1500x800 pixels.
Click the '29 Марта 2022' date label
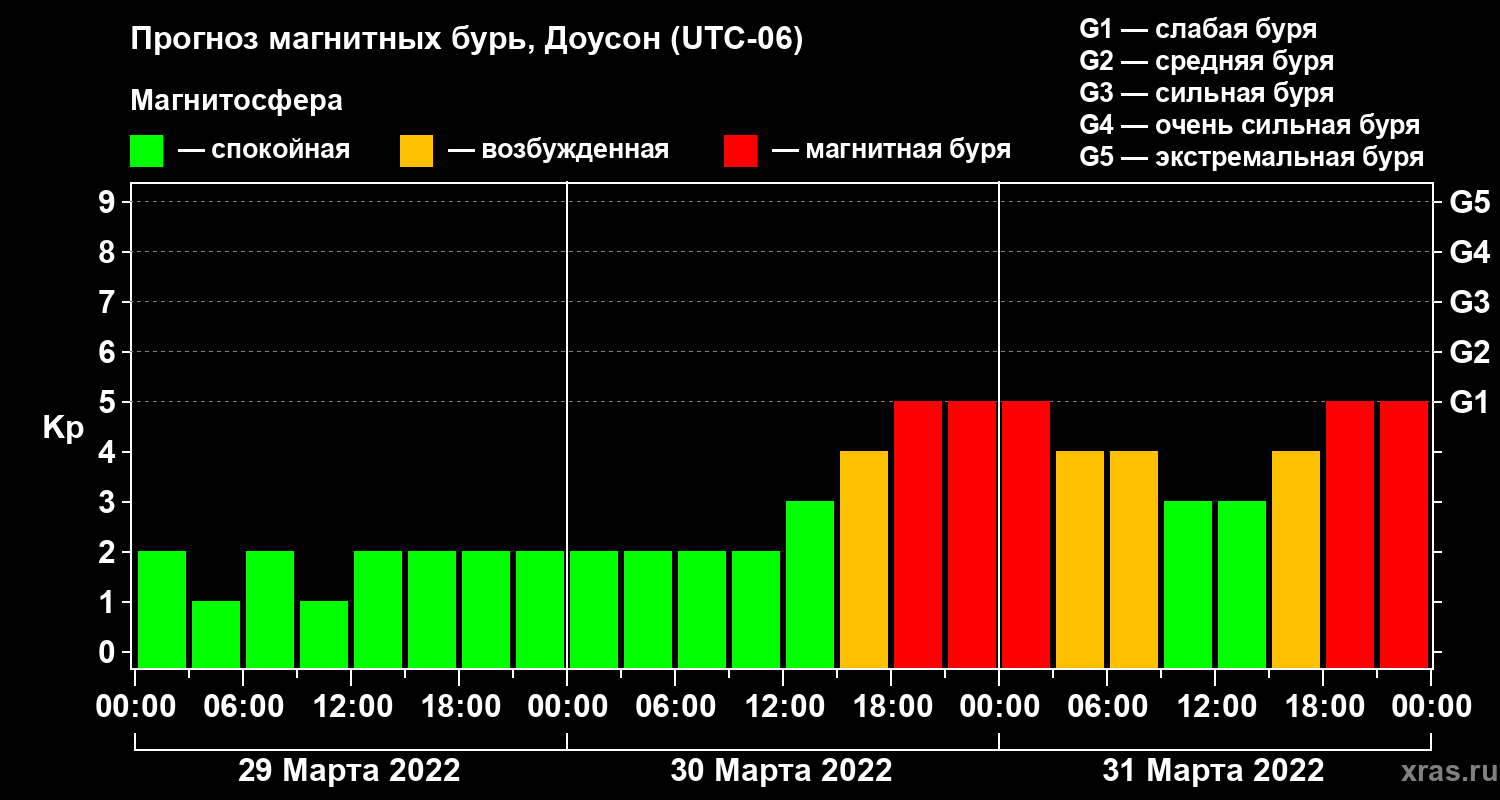349,771
